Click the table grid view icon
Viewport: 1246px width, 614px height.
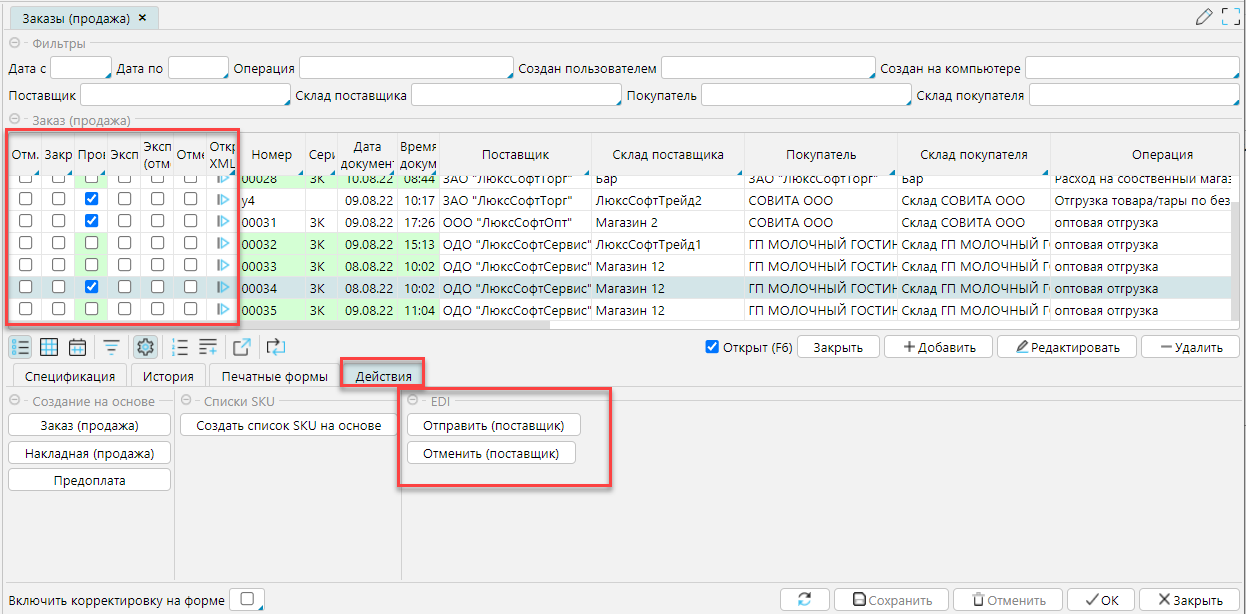tap(49, 347)
